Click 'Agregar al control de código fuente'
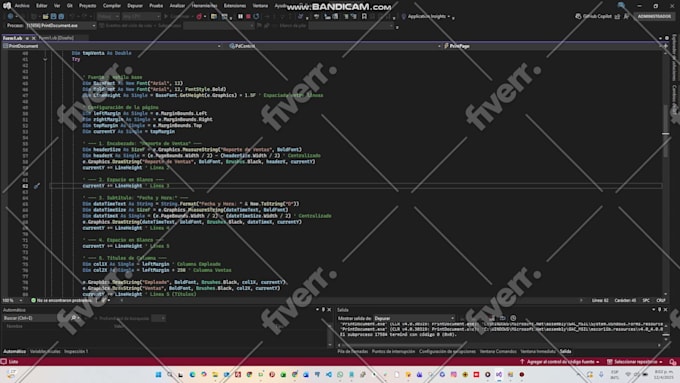 pyautogui.click(x=560, y=362)
